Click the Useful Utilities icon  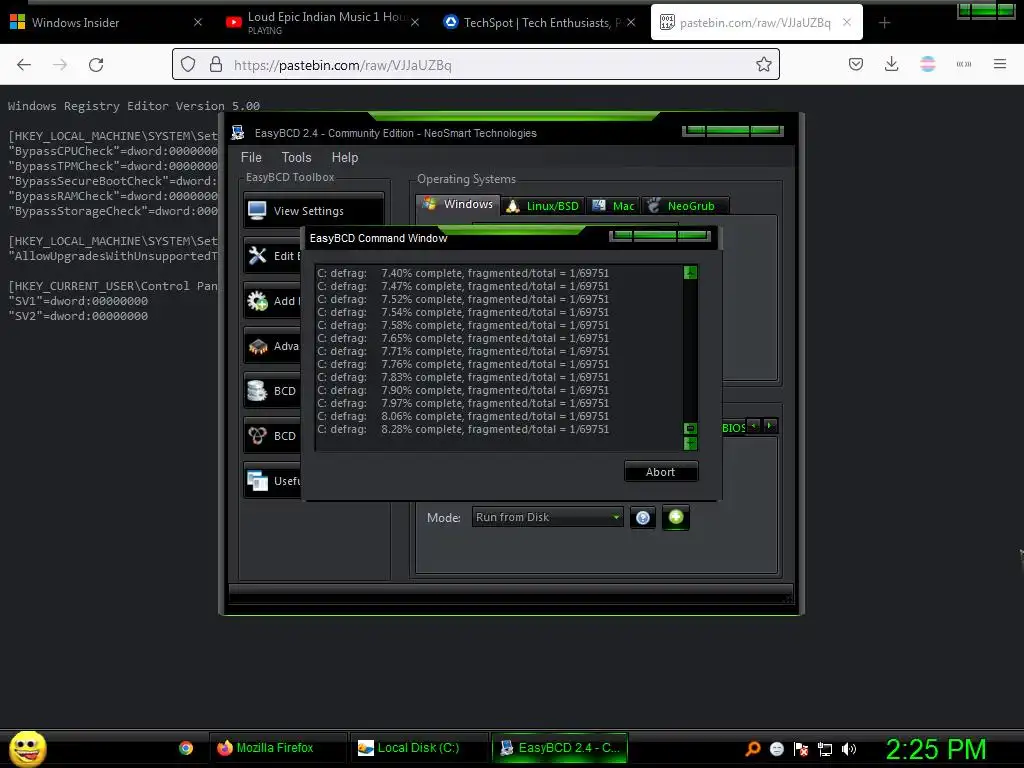tap(257, 481)
